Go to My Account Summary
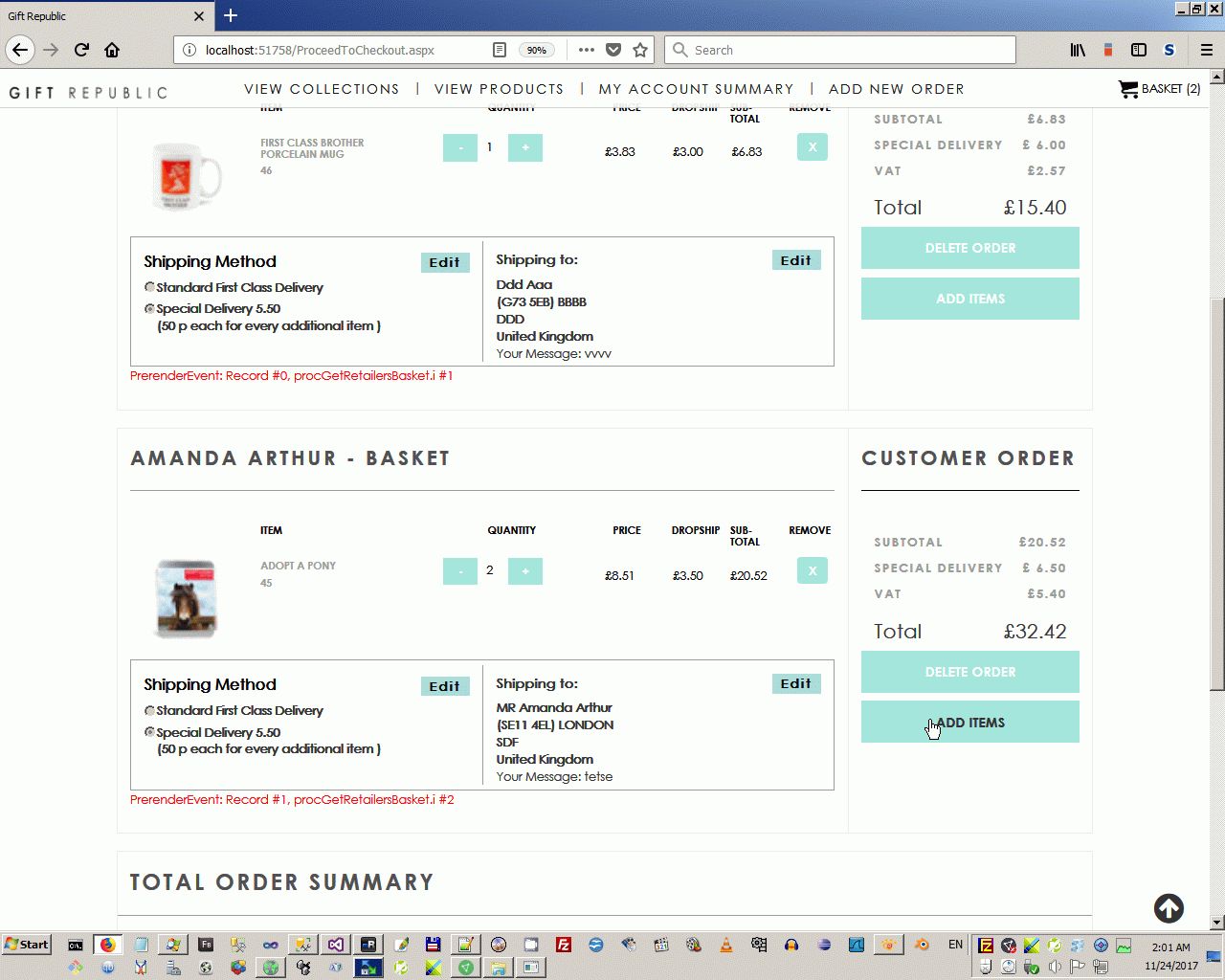This screenshot has width=1225, height=980. pos(696,89)
